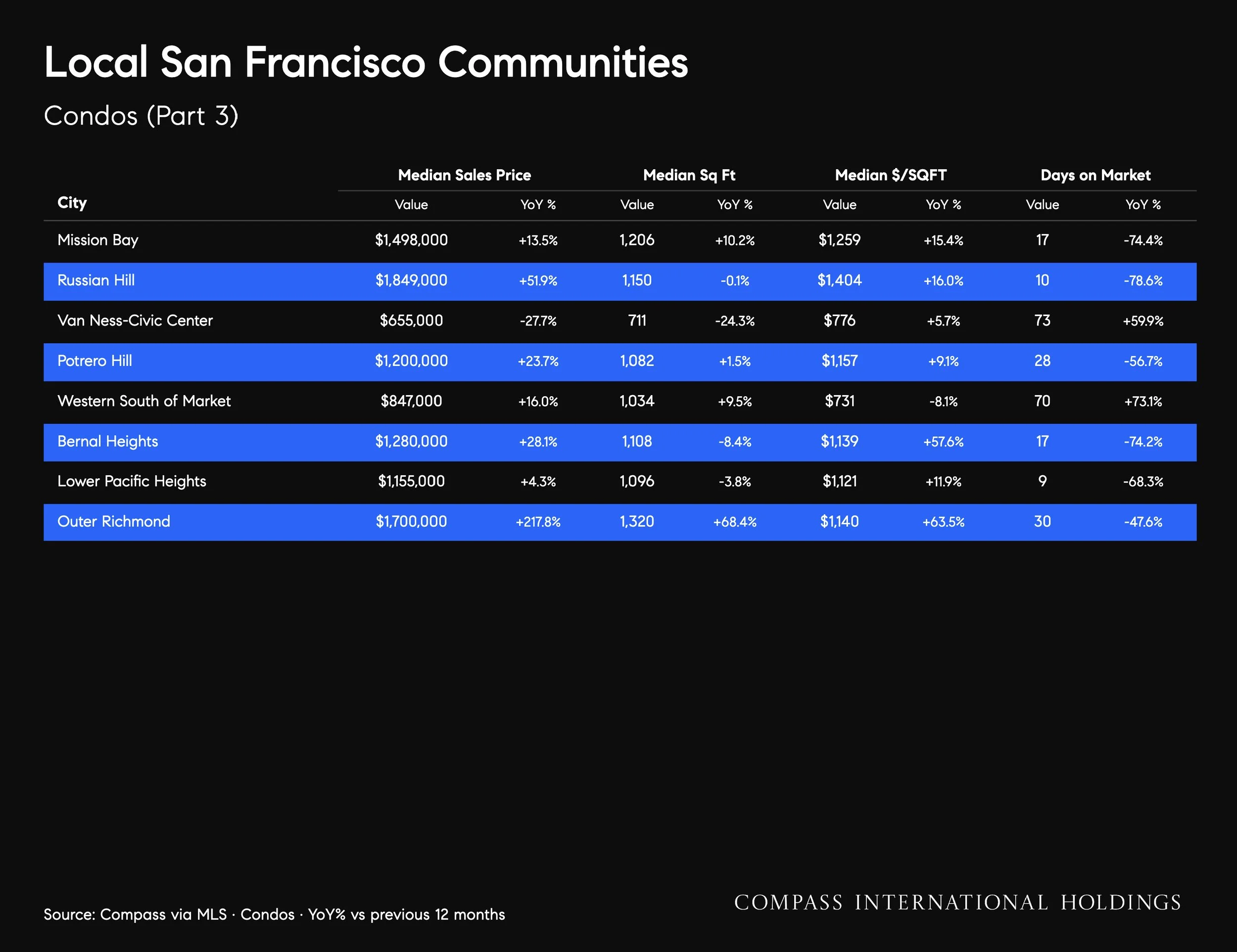
Task: Click the City column header
Action: [72, 203]
